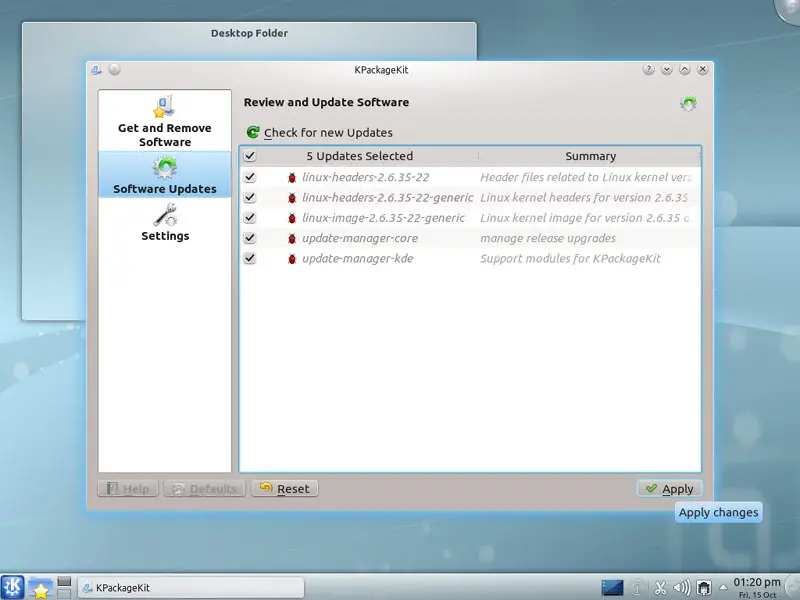Sort by the Summary column header
Screen dimensions: 800x600
pos(590,156)
